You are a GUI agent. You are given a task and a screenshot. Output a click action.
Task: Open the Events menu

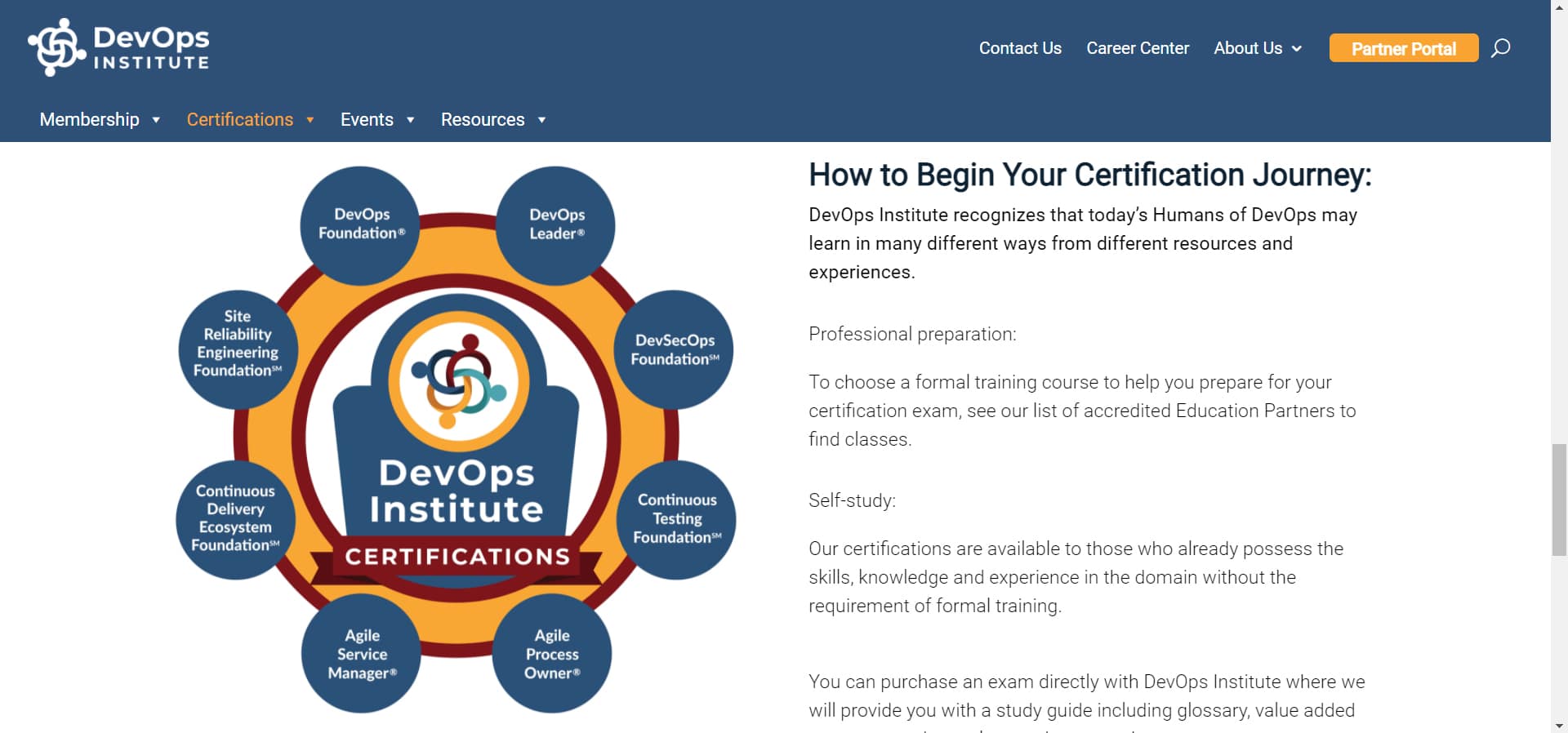coord(367,119)
